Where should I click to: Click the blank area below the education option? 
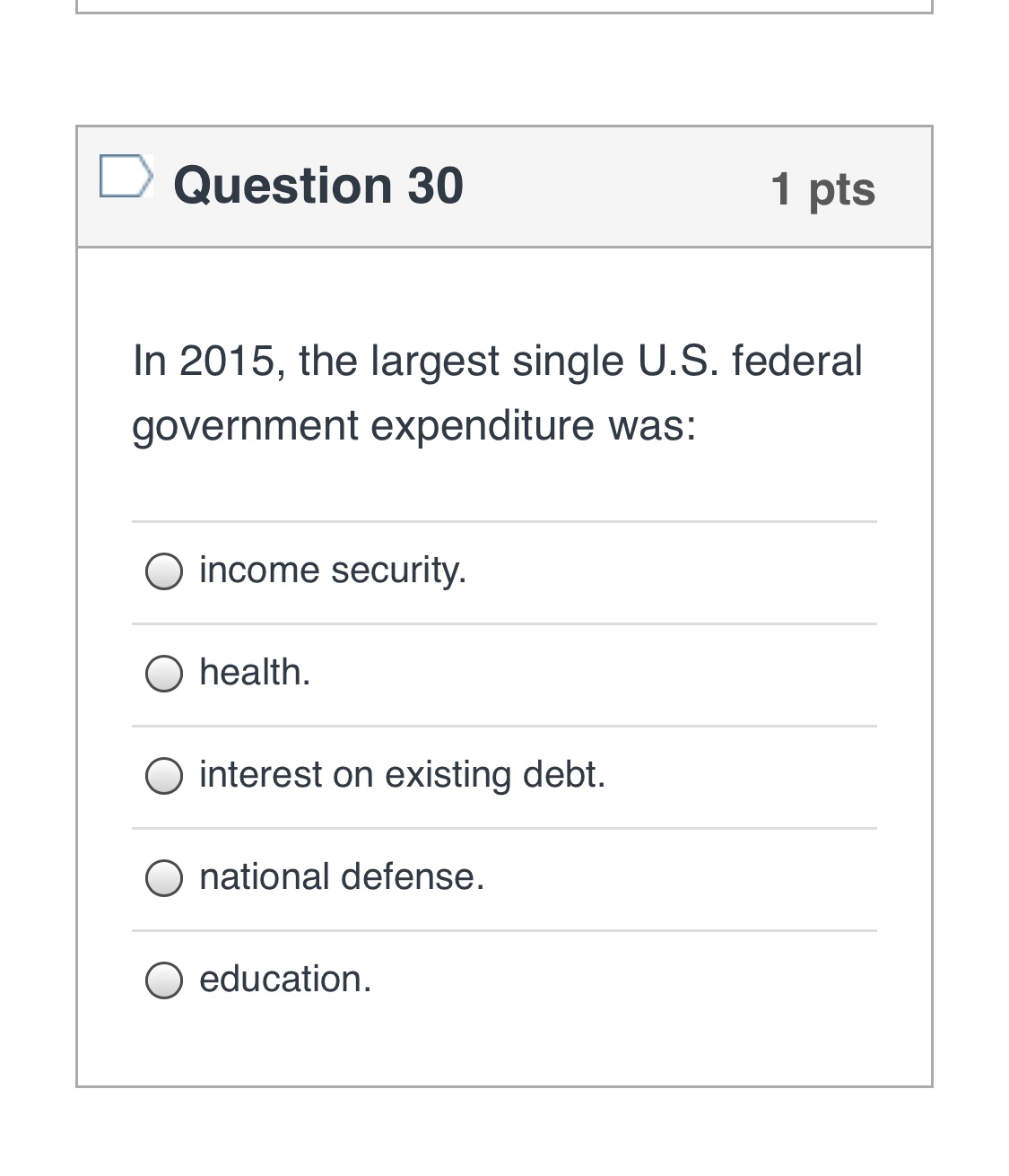point(504,1050)
